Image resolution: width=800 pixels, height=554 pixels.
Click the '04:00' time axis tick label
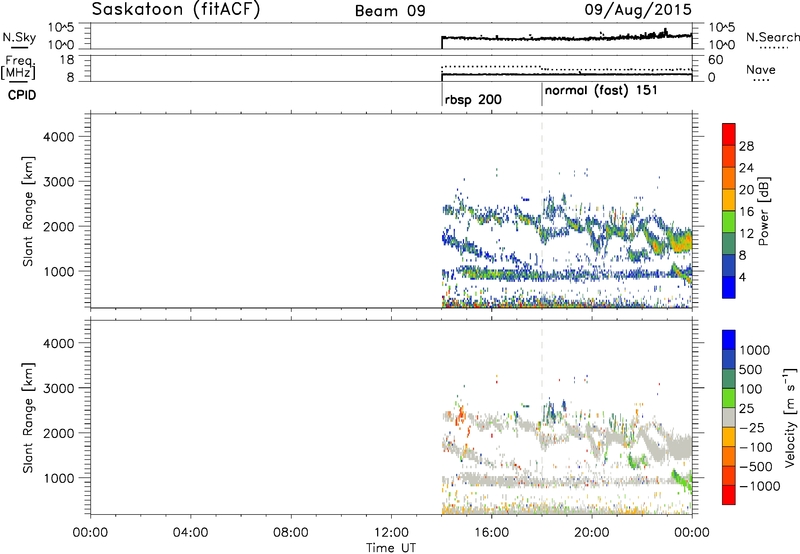(191, 533)
